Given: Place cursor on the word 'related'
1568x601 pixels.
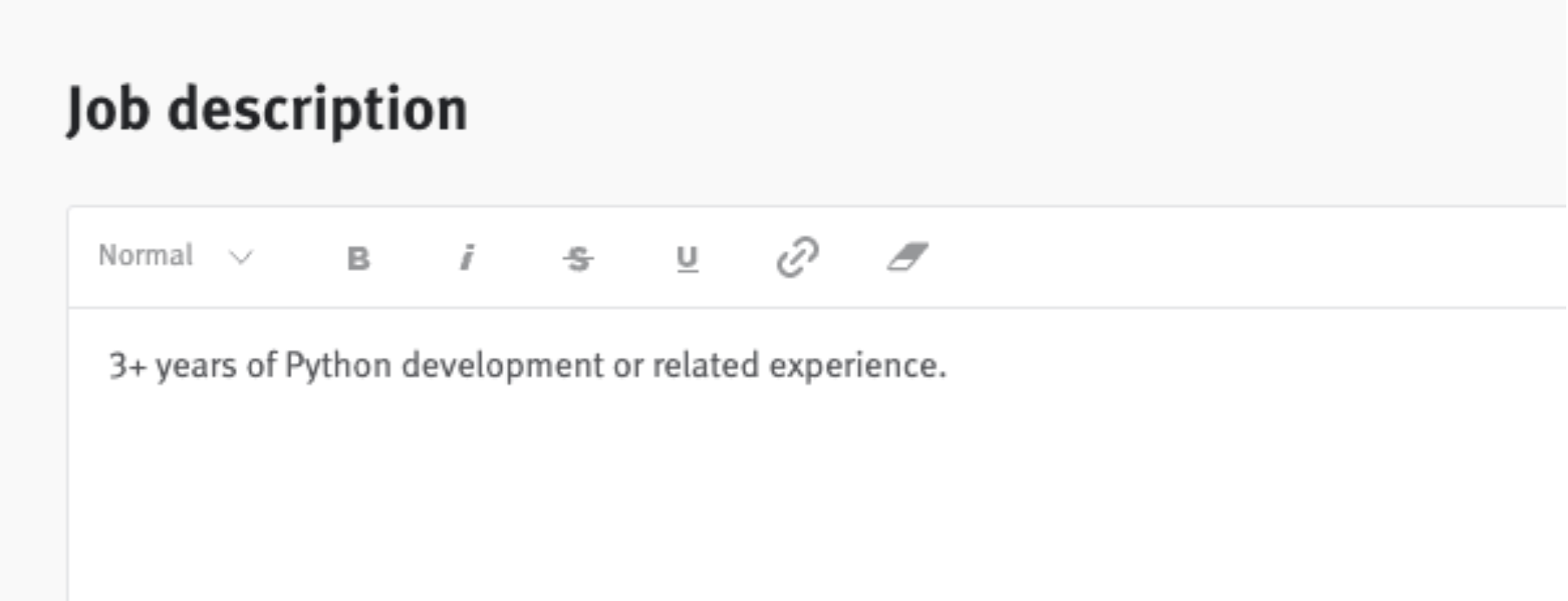Looking at the screenshot, I should (705, 366).
